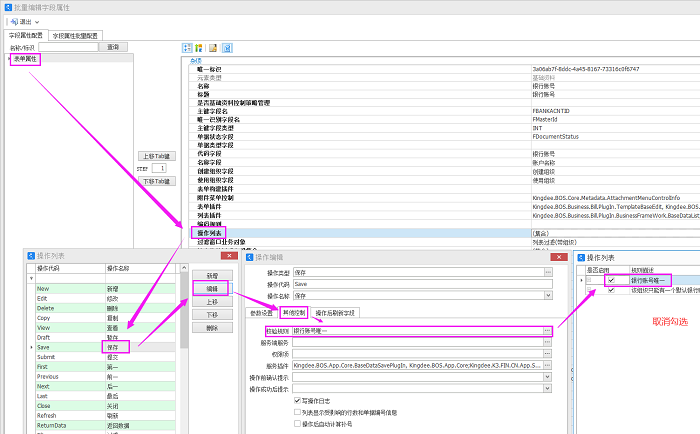Click the 编辑 button in operation list

click(x=212, y=288)
